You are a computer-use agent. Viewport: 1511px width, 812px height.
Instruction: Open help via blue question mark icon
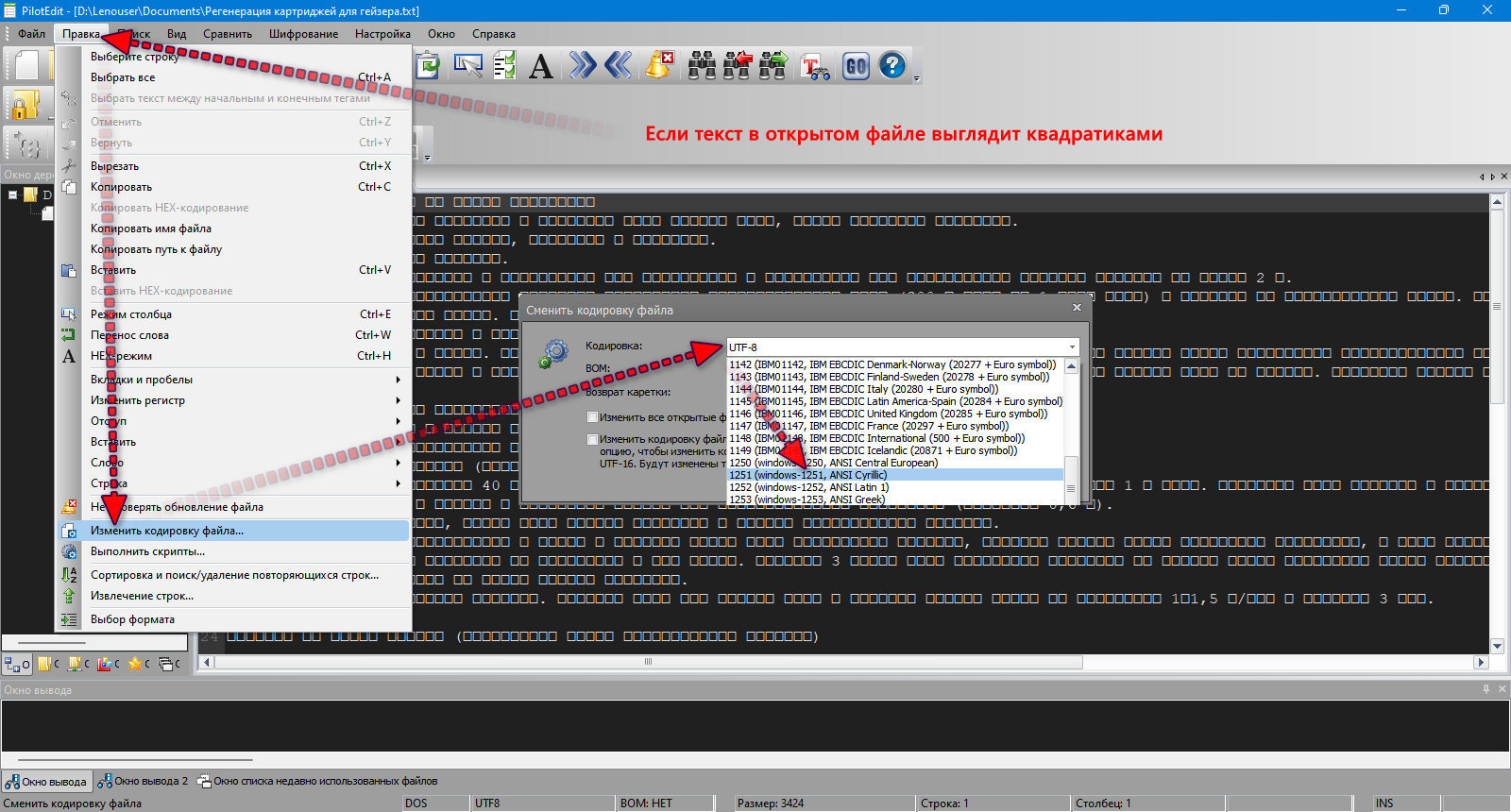click(892, 65)
